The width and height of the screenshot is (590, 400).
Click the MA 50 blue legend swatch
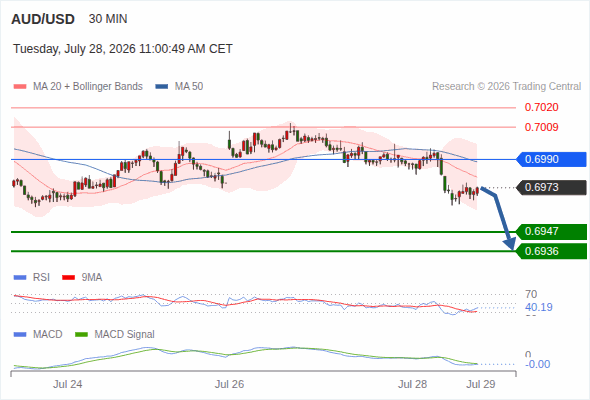[162, 87]
